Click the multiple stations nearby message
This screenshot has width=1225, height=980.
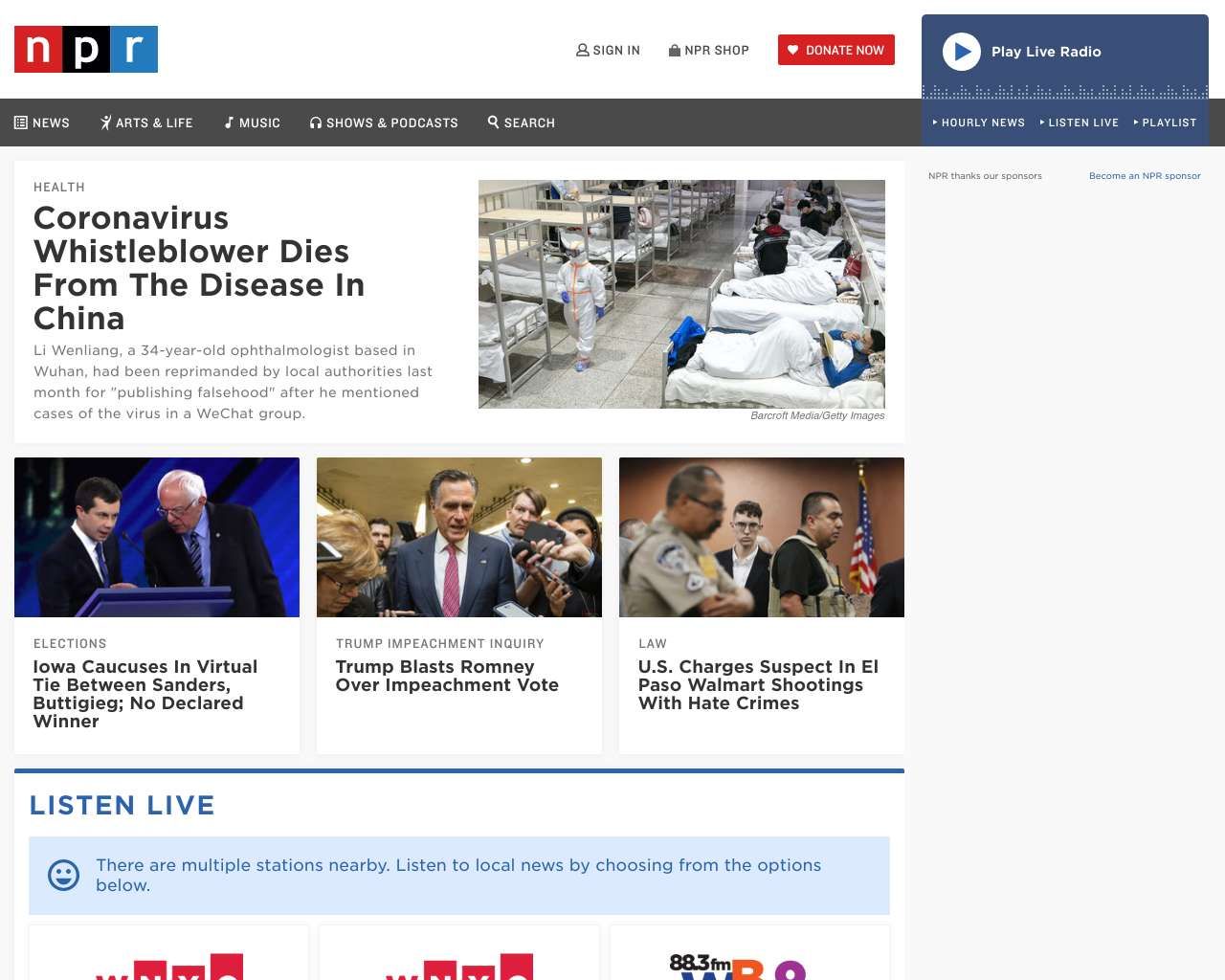click(x=458, y=875)
